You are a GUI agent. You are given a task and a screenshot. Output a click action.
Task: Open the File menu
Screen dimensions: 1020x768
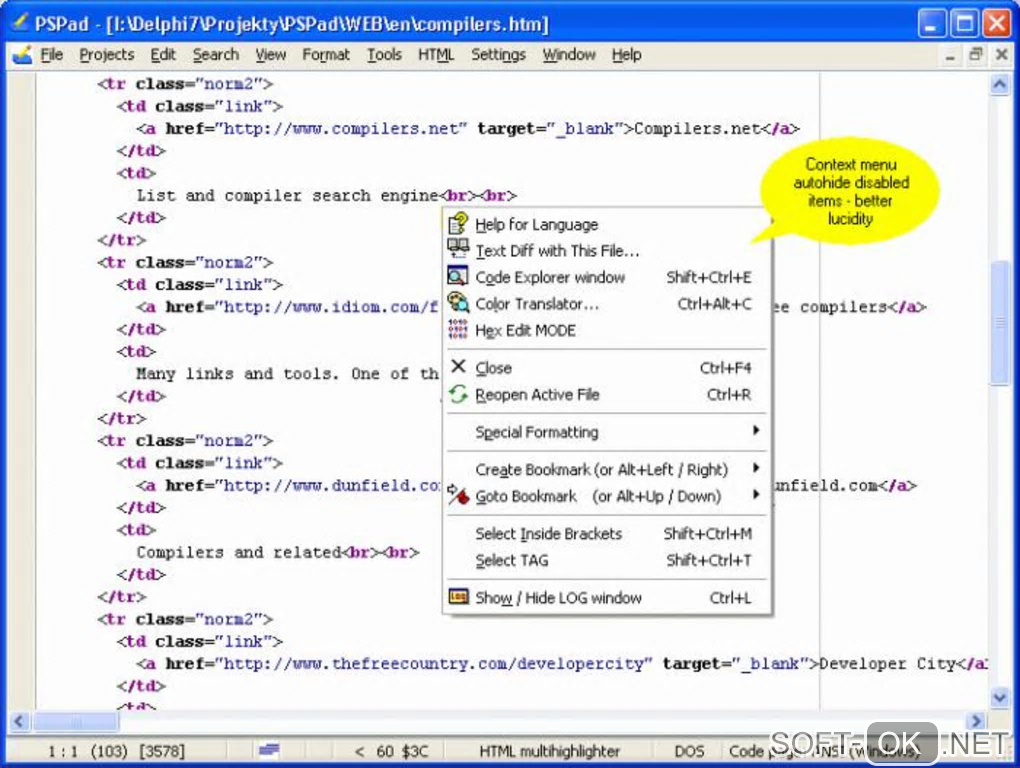(51, 55)
